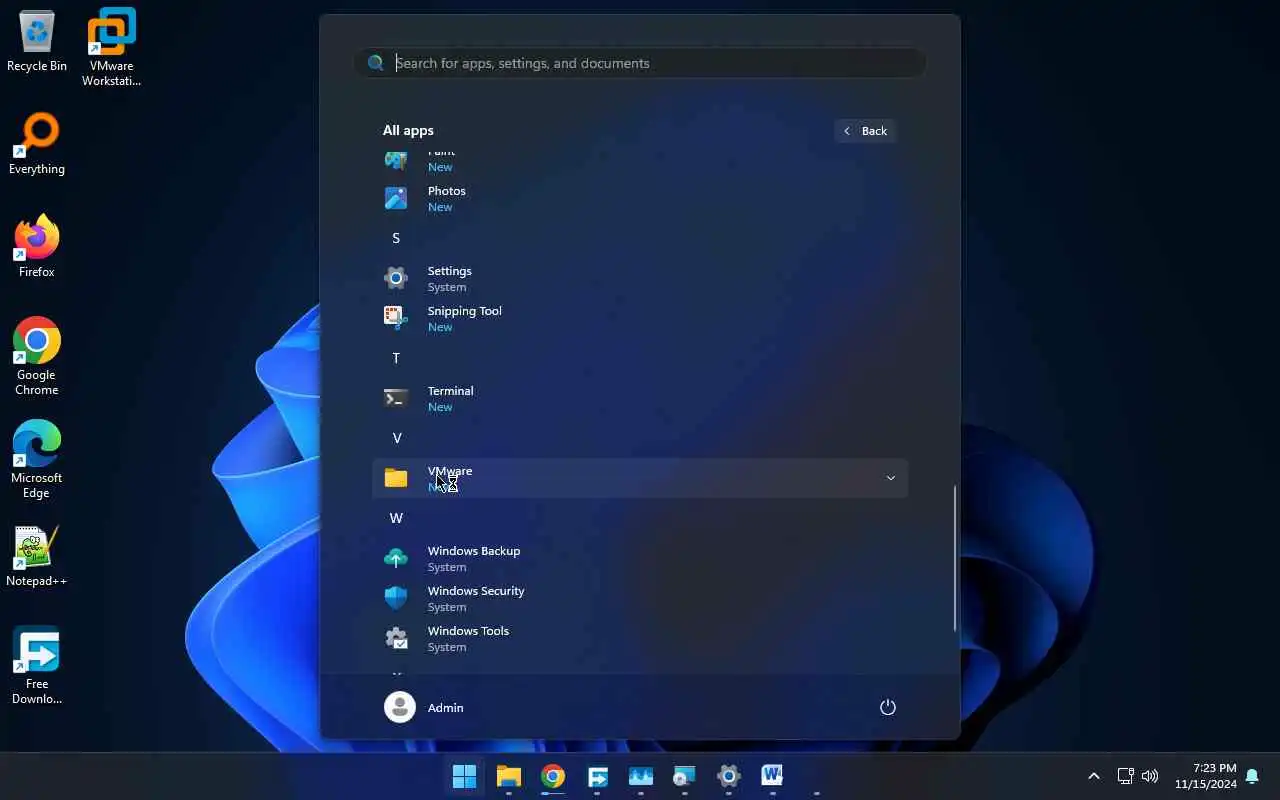Click the Admin user avatar
This screenshot has height=800, width=1280.
[x=400, y=707]
